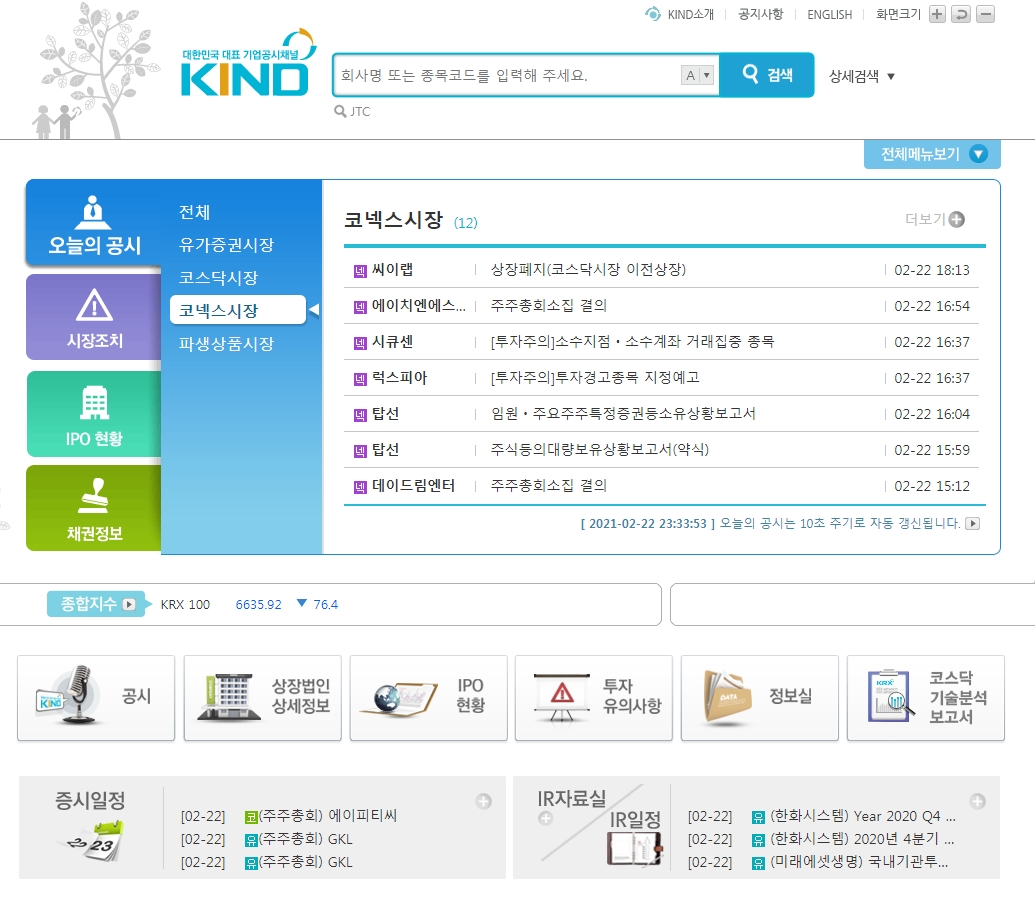1035x897 pixels.
Task: Click the IR section more plus icon
Action: click(978, 801)
